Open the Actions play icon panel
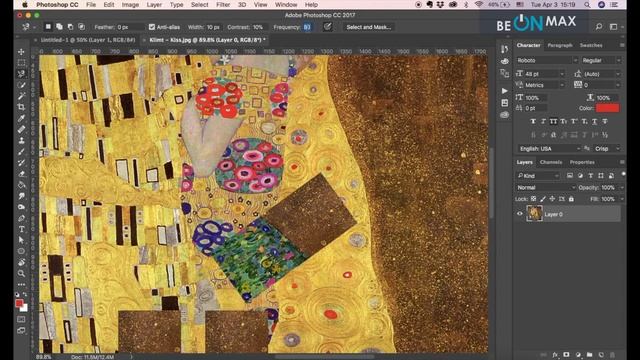The width and height of the screenshot is (640, 360). pos(505,91)
